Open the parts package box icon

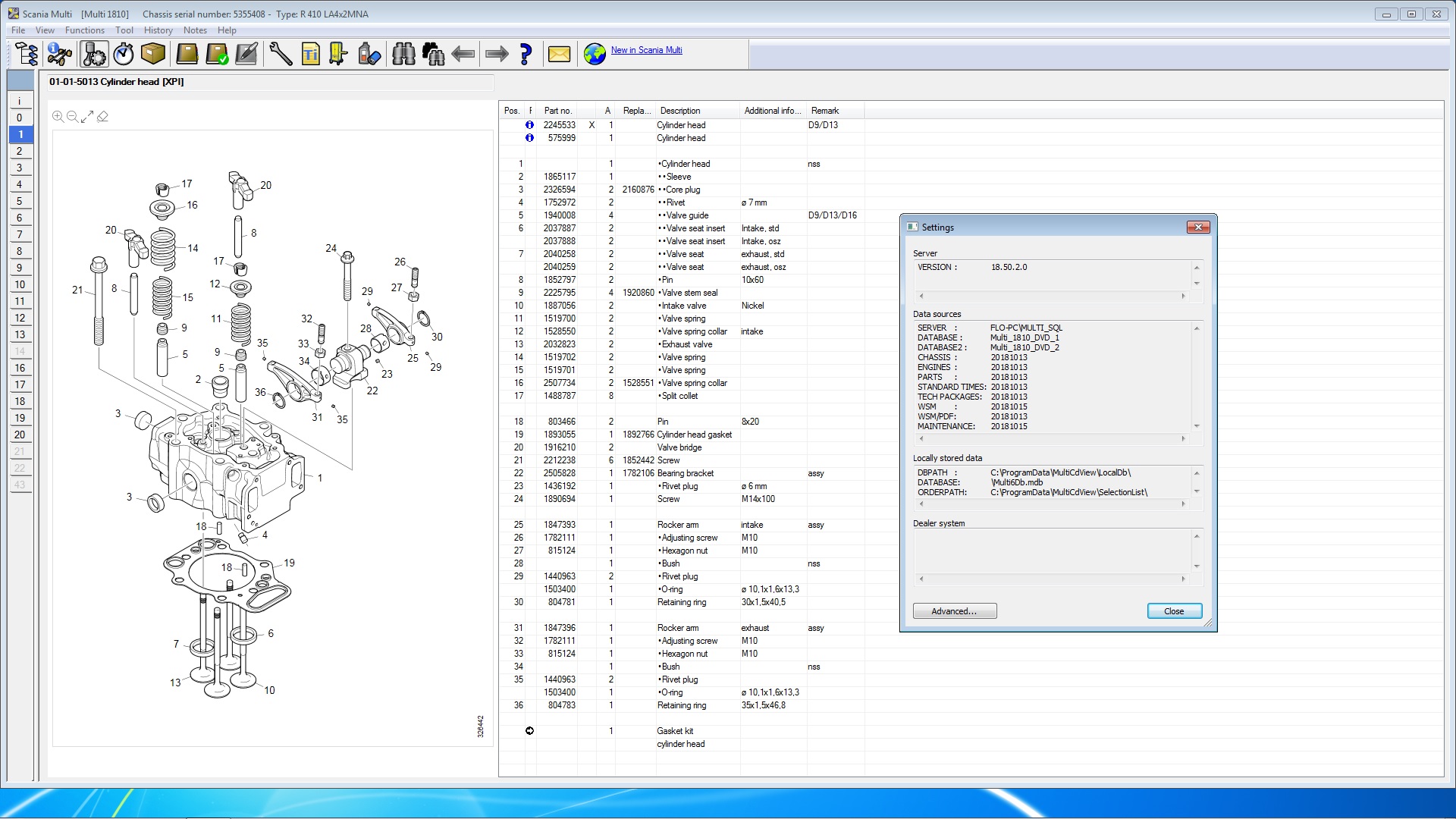pyautogui.click(x=153, y=54)
